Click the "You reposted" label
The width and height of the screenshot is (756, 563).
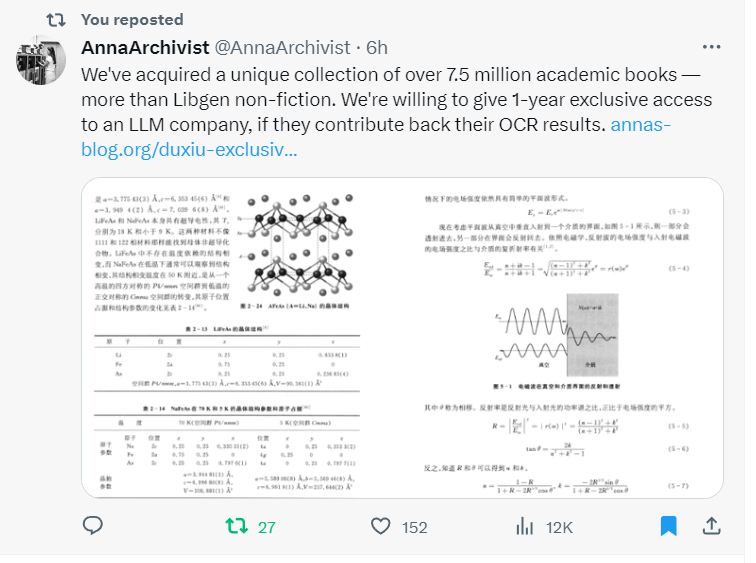click(x=132, y=19)
